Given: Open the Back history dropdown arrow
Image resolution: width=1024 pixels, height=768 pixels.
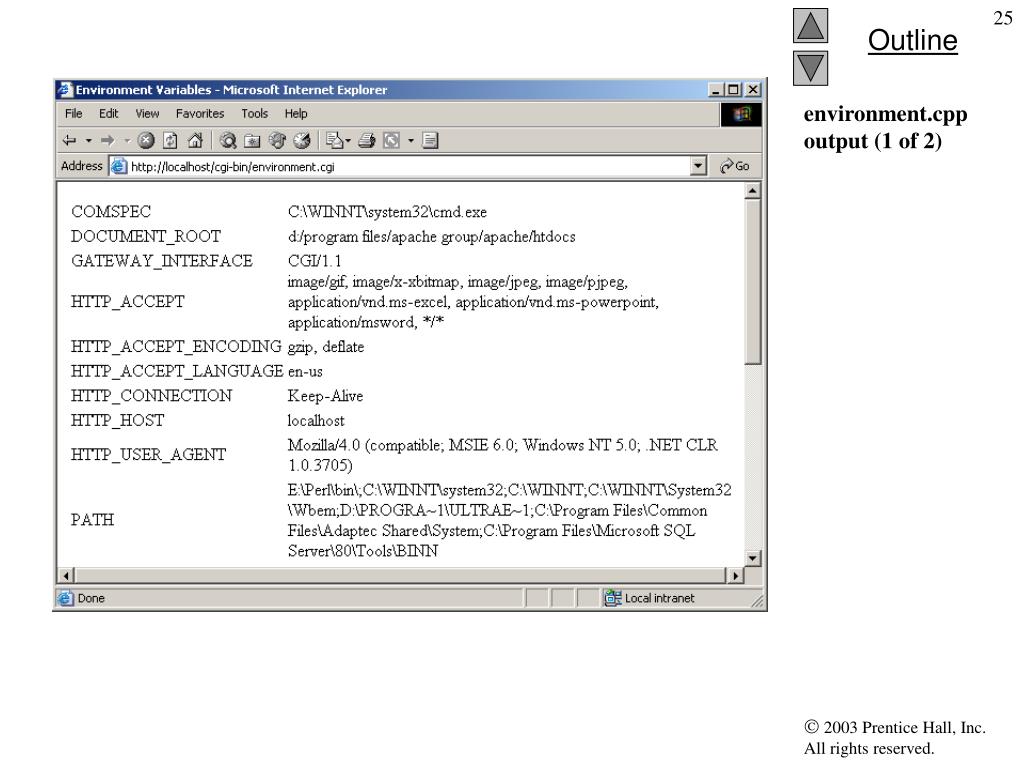Looking at the screenshot, I should pyautogui.click(x=88, y=140).
